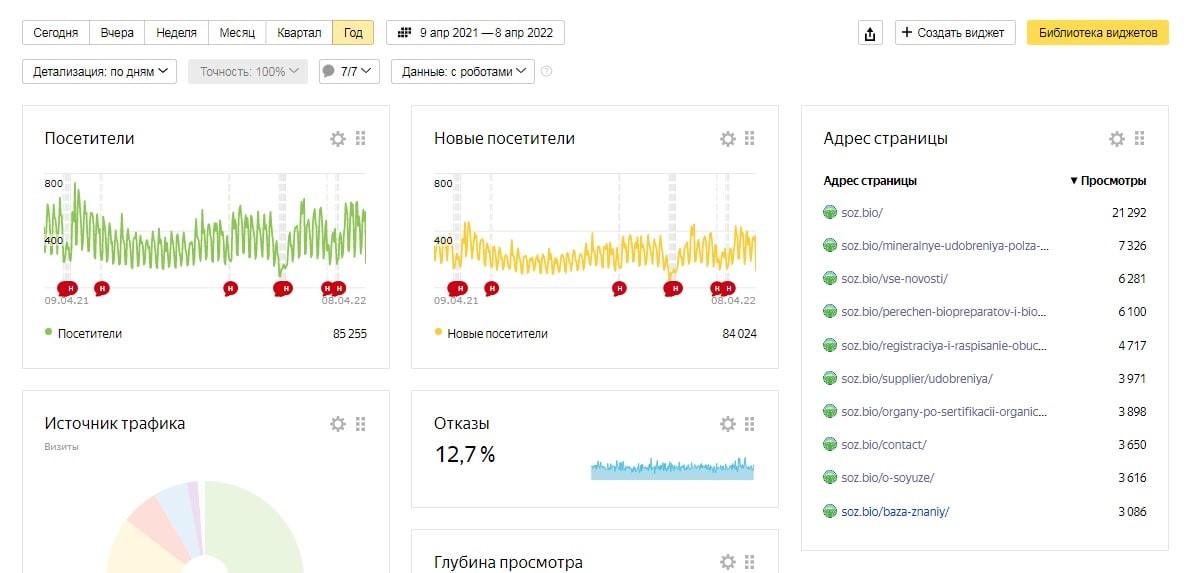1194x573 pixels.
Task: Click the 21 292 views value
Action: point(1129,213)
